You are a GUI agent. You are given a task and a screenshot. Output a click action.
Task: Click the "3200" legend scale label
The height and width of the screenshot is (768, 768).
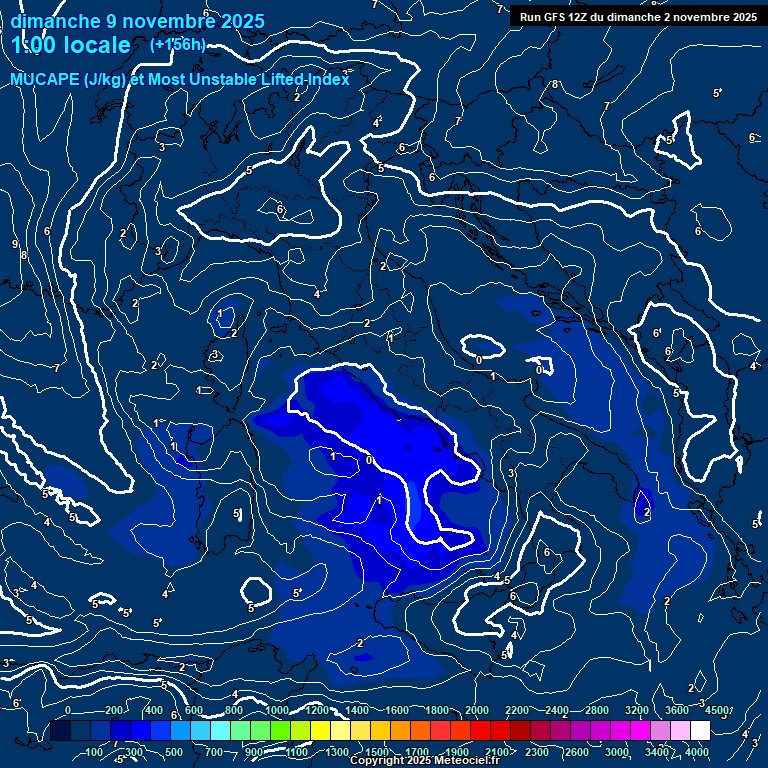pos(637,710)
